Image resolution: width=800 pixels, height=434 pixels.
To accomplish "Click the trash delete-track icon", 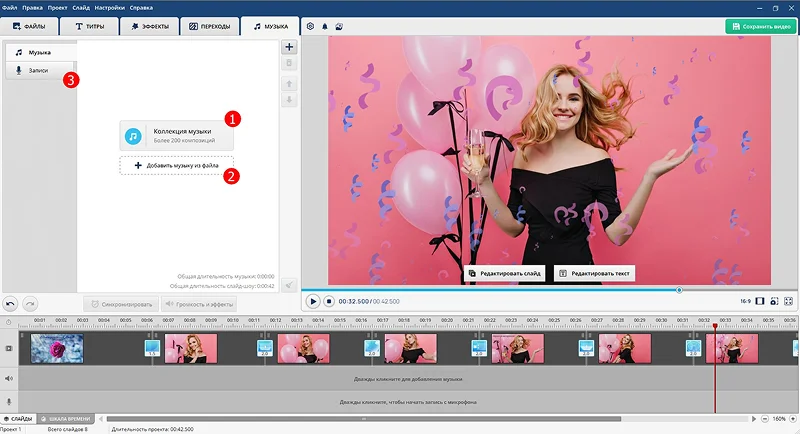I will coord(289,63).
